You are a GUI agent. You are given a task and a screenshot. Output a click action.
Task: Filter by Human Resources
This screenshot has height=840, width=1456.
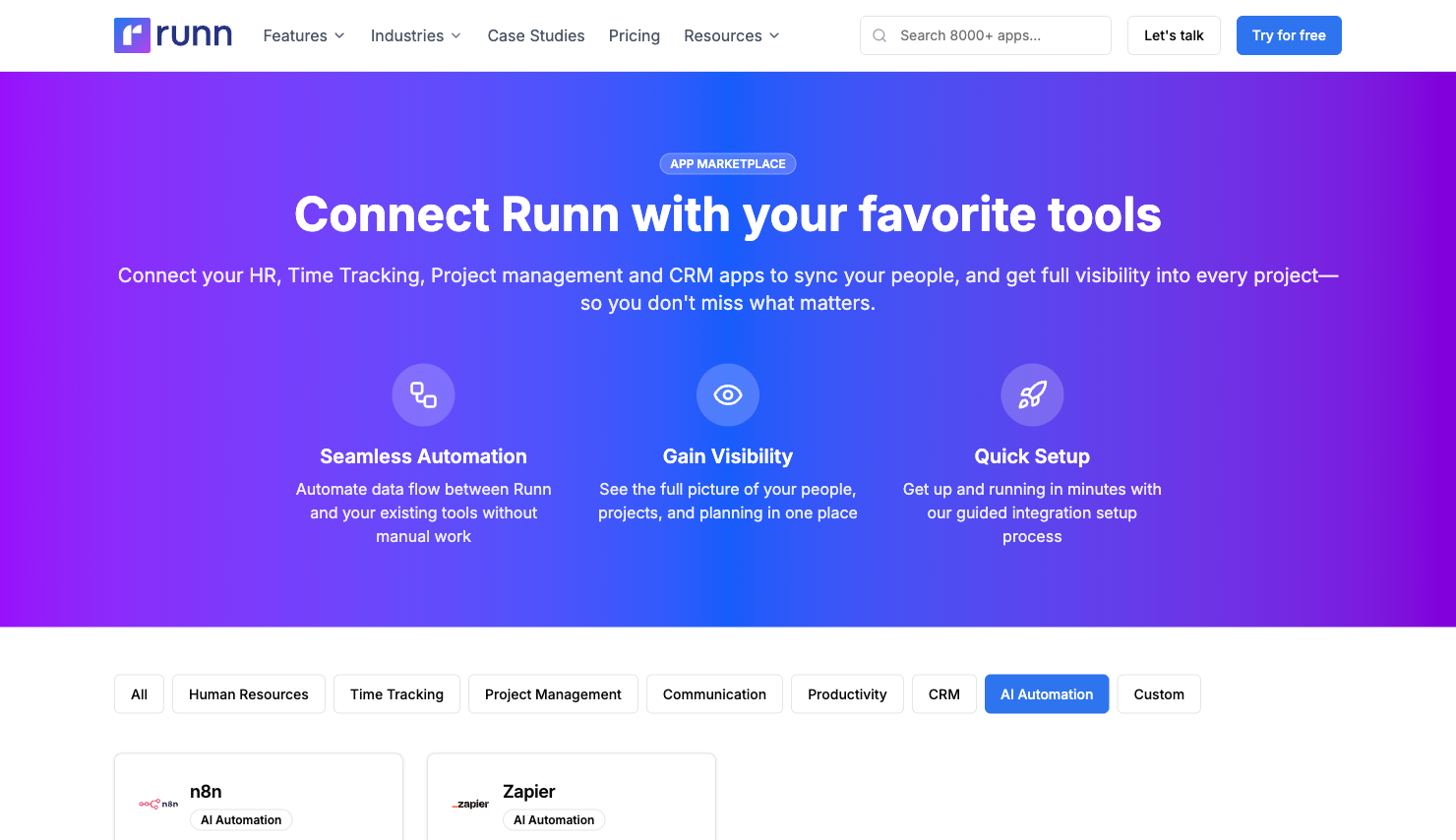pos(249,694)
